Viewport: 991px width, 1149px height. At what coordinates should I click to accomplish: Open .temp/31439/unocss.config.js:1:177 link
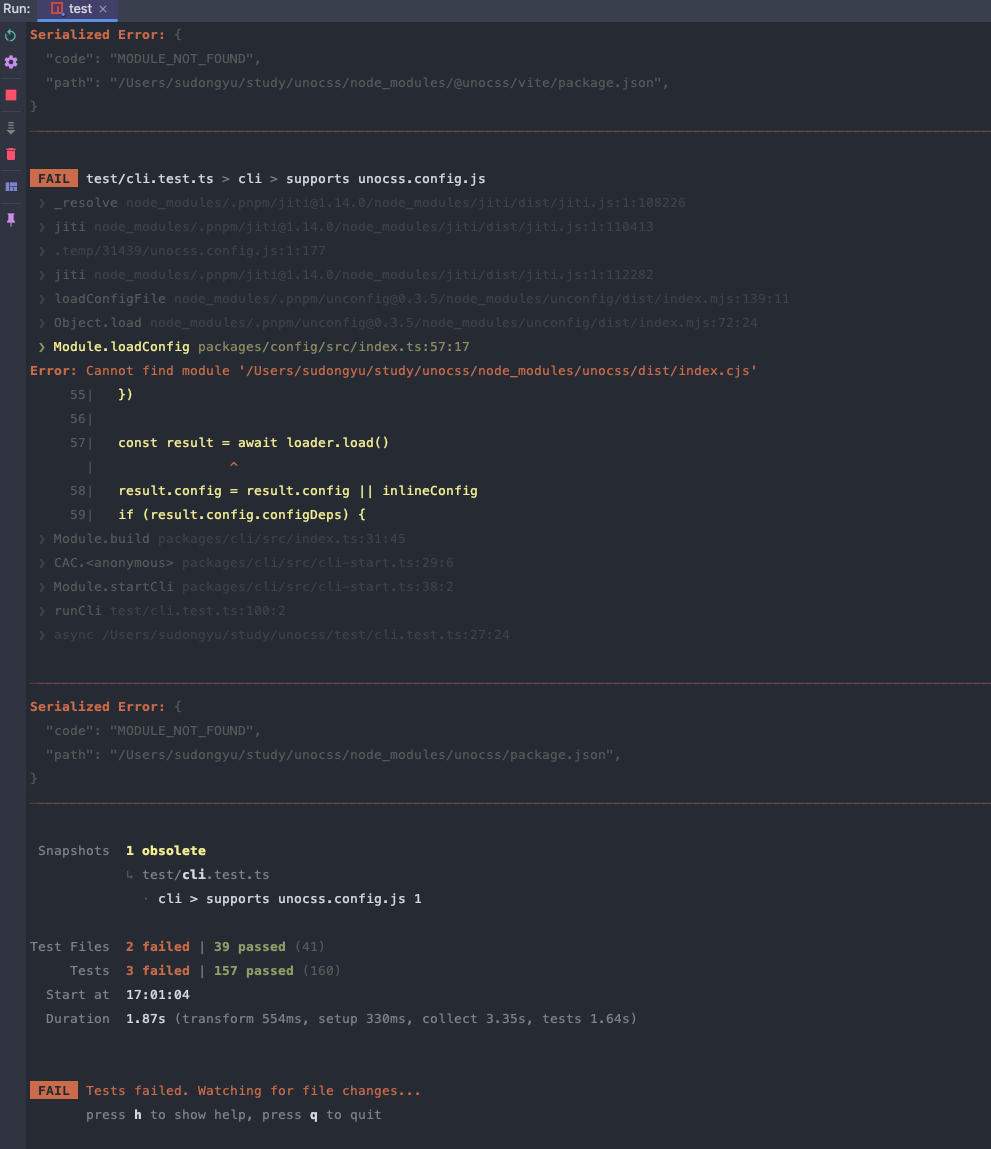point(189,251)
